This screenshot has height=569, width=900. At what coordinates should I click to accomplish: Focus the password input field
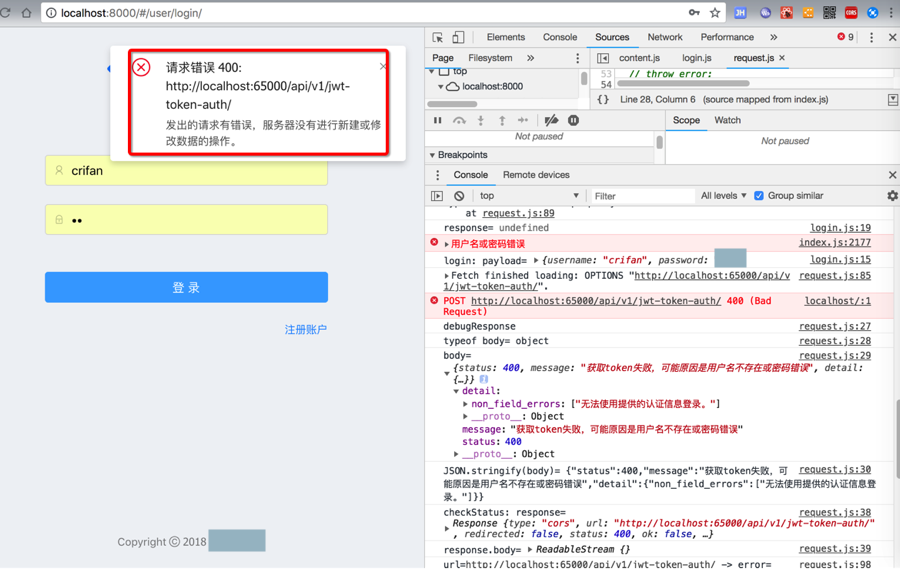coord(187,219)
